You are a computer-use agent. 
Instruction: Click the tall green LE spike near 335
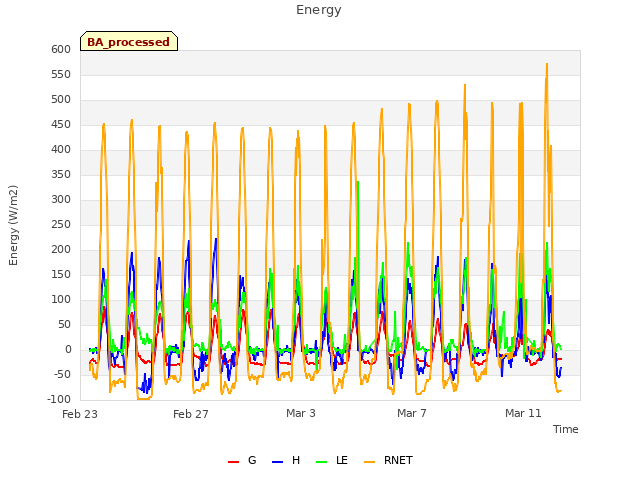358,182
